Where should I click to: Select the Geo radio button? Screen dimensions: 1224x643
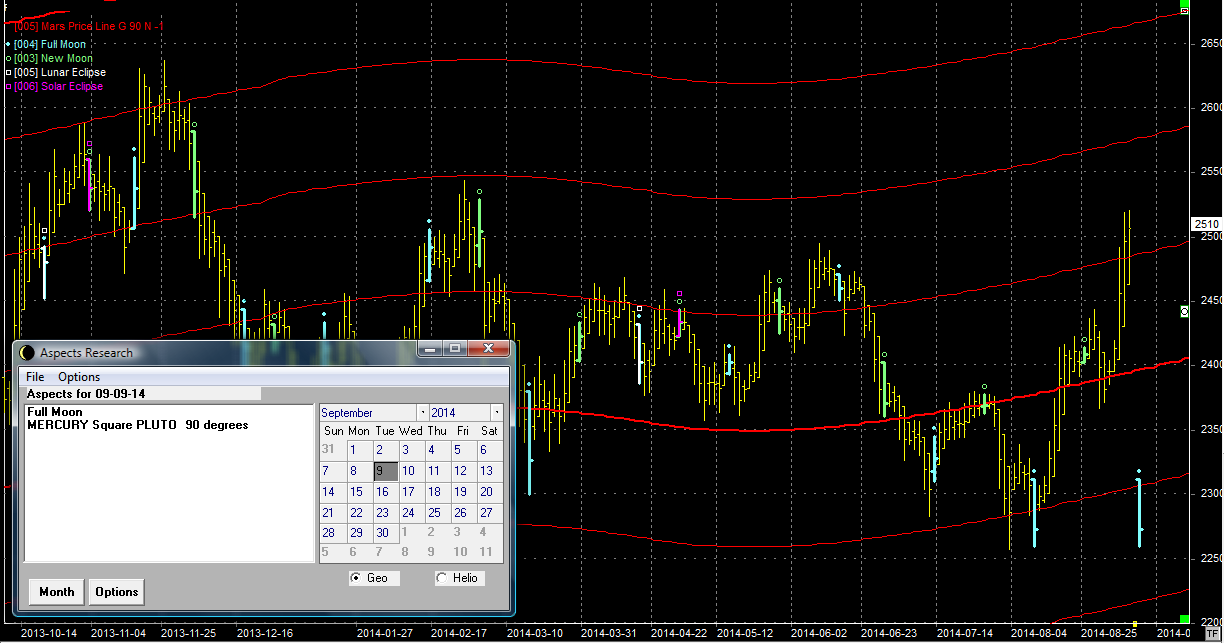[356, 578]
